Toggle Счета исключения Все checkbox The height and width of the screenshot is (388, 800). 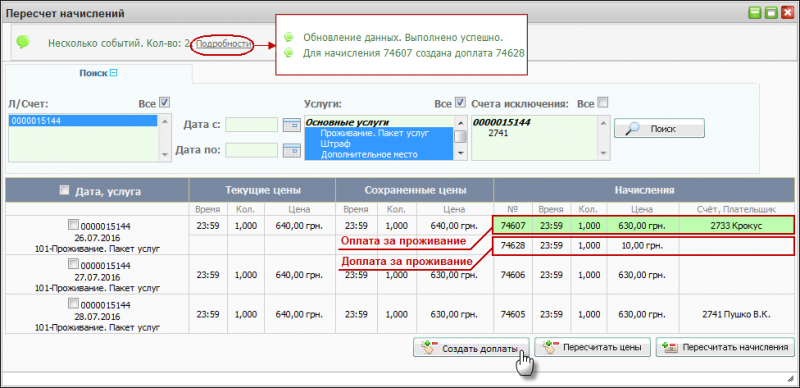603,103
